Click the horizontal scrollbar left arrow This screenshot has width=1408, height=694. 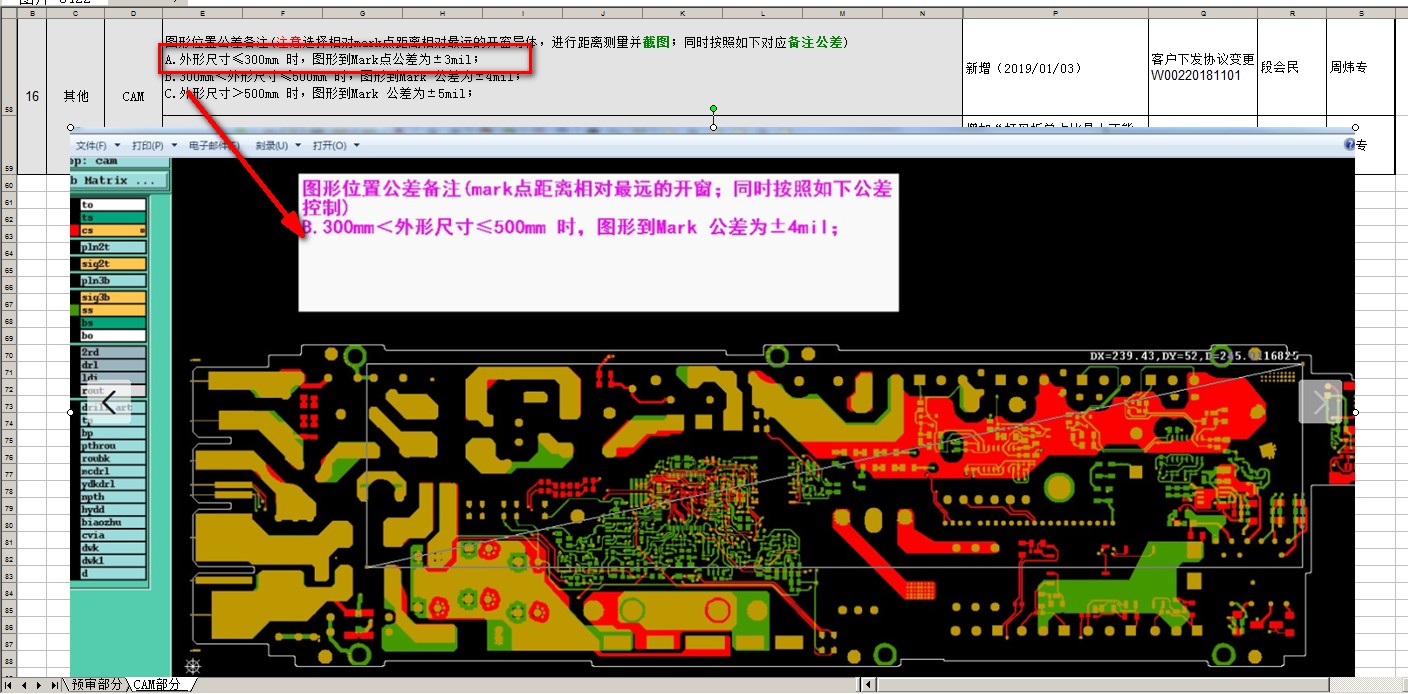868,685
